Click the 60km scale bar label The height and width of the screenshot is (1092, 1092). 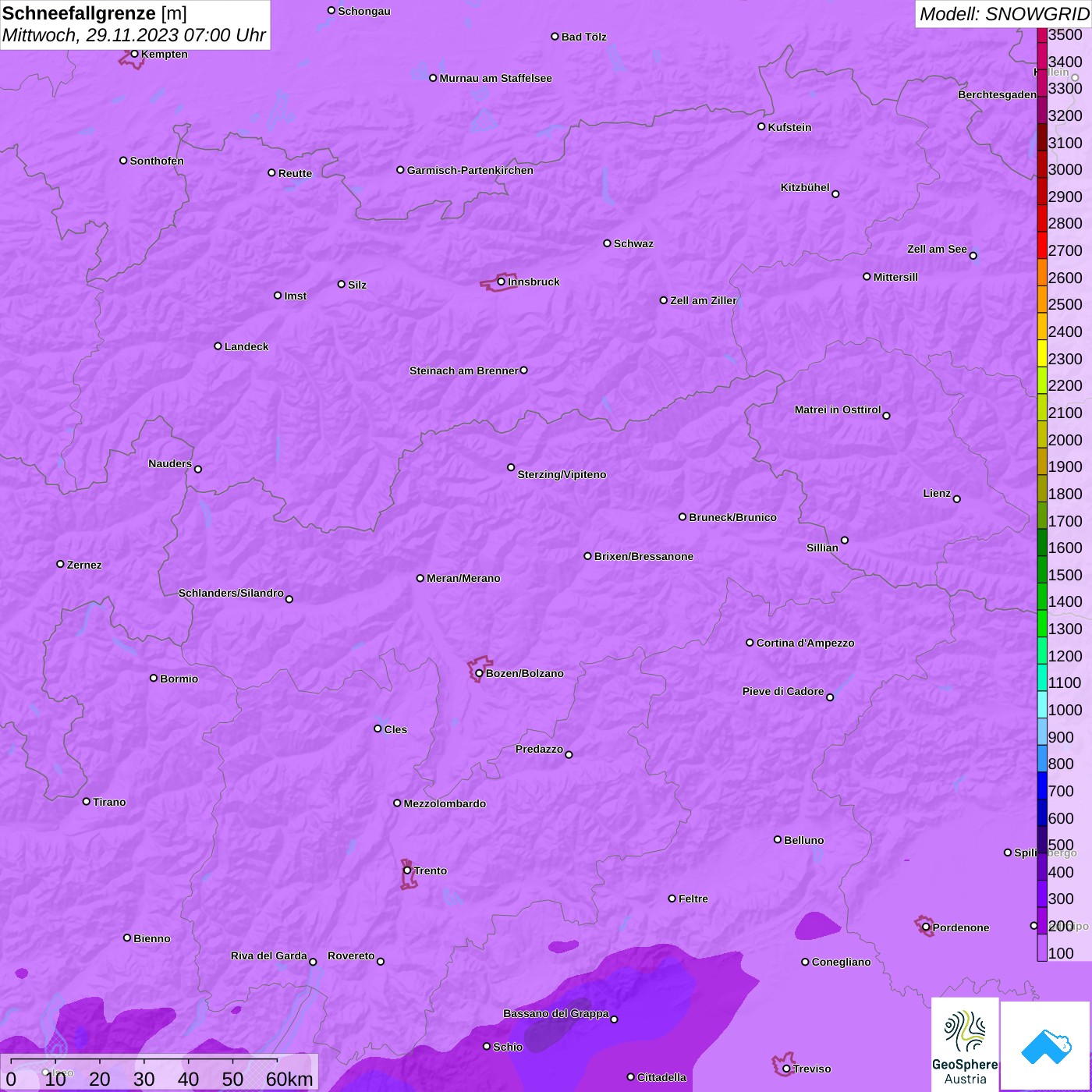pyautogui.click(x=289, y=1079)
